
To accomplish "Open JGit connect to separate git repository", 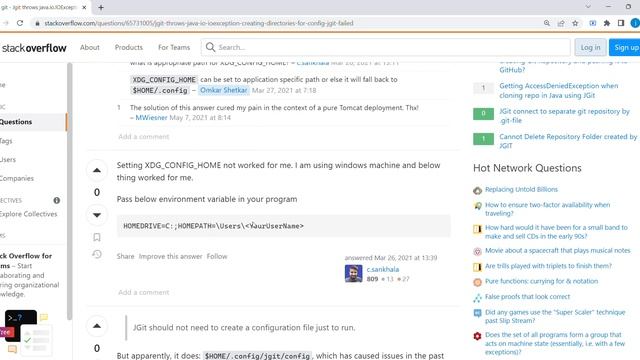I will pyautogui.click(x=564, y=116).
